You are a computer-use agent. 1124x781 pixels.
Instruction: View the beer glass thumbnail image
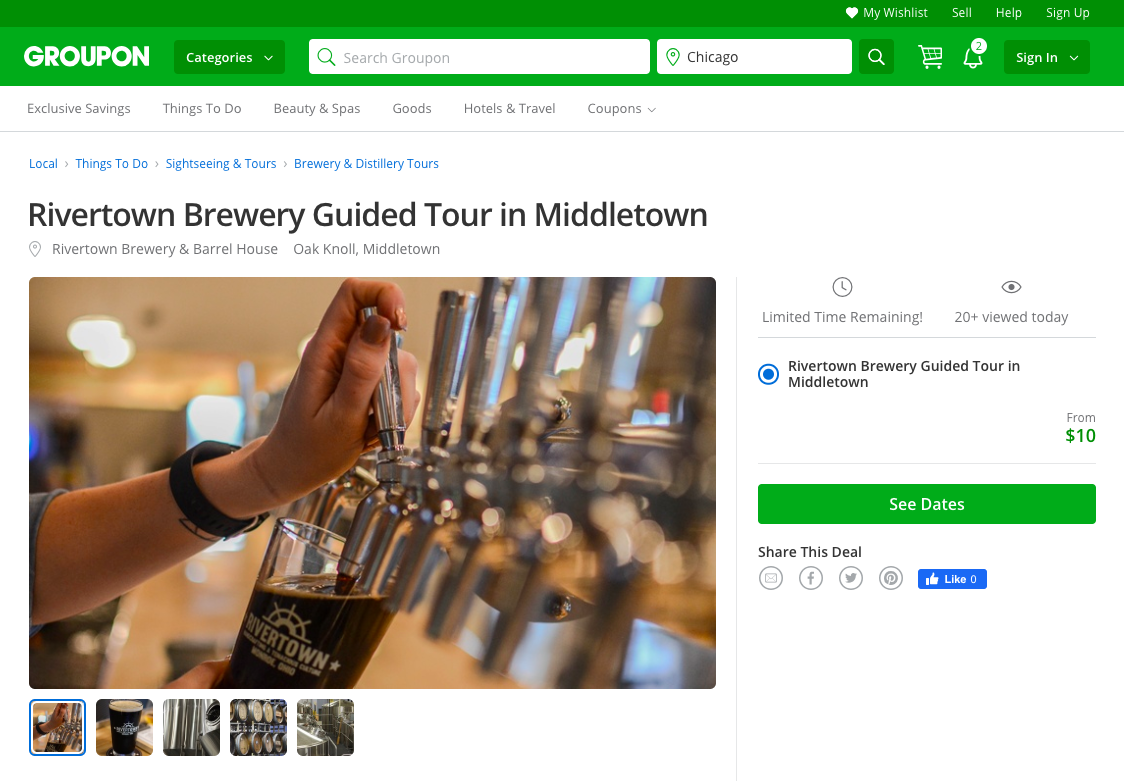click(x=124, y=727)
